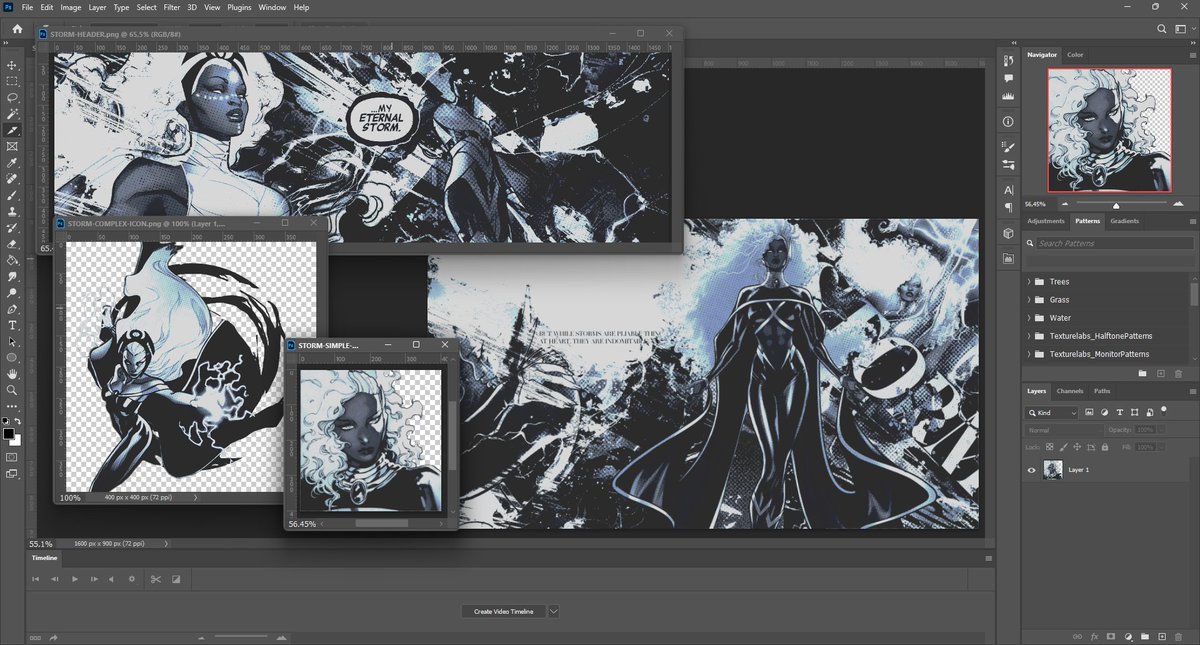Viewport: 1200px width, 645px height.
Task: Switch to the Color tab
Action: pos(1075,55)
